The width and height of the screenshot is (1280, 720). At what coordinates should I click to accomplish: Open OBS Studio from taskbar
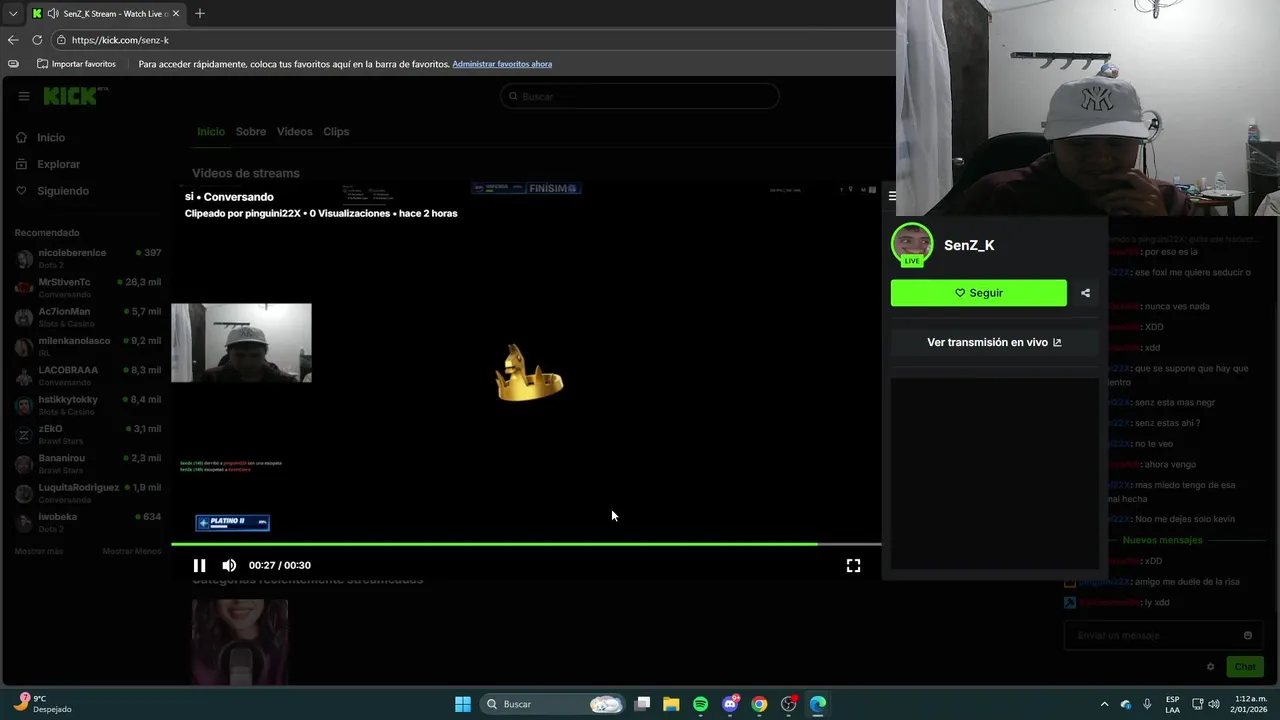789,704
